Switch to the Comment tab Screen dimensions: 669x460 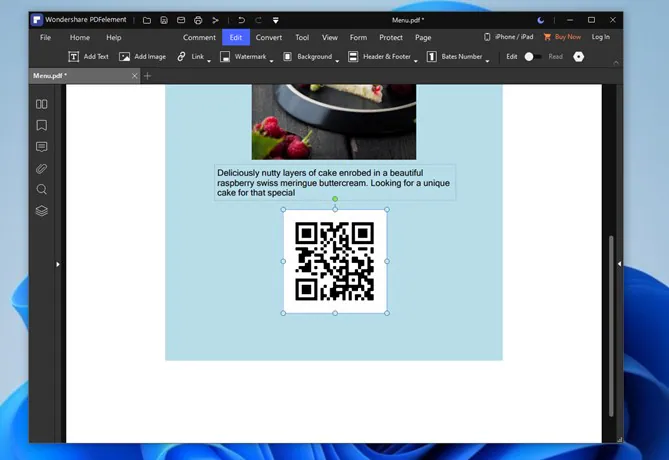(x=199, y=38)
